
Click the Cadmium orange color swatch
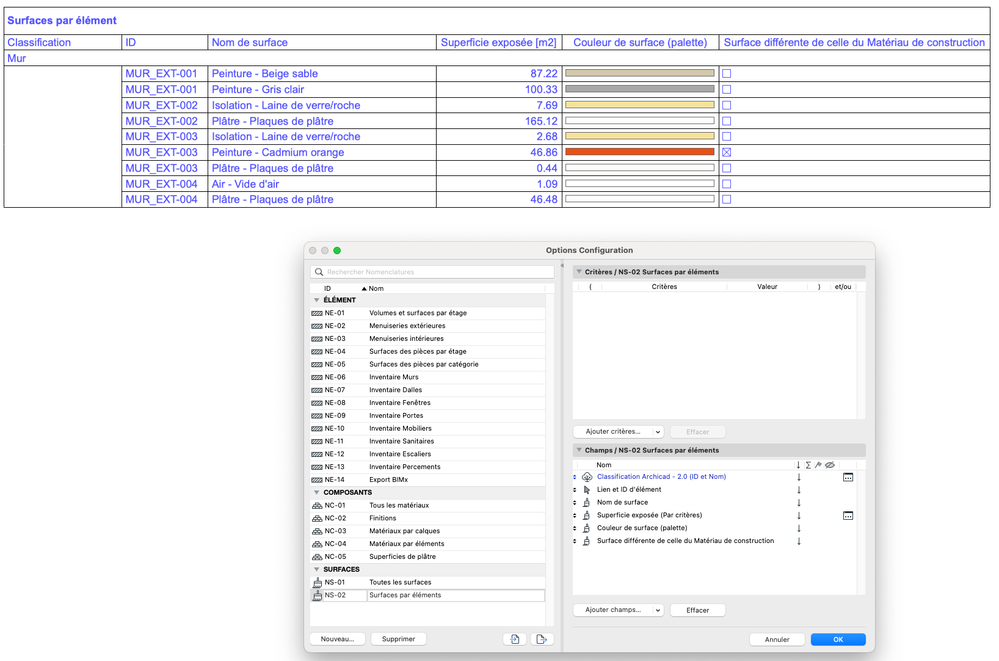[x=640, y=152]
